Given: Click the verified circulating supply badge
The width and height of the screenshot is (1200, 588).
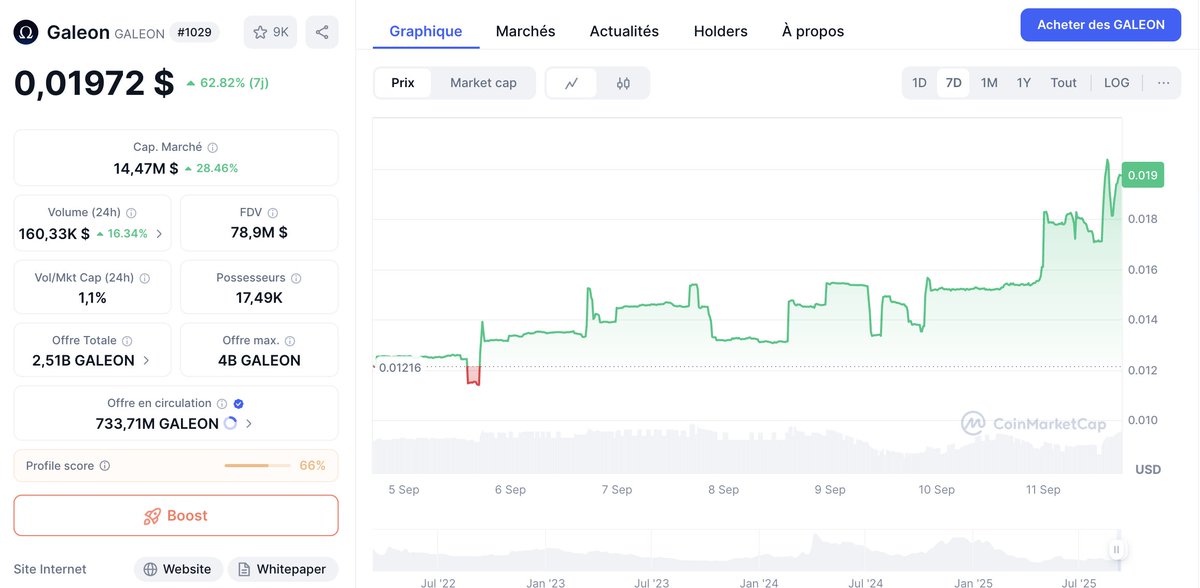Looking at the screenshot, I should point(238,404).
